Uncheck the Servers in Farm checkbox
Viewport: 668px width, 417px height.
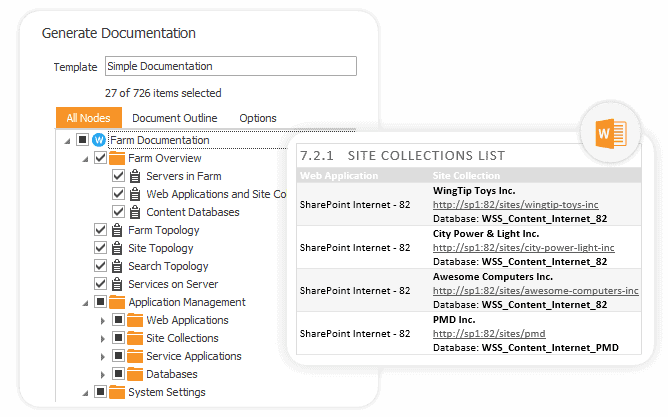point(118,175)
